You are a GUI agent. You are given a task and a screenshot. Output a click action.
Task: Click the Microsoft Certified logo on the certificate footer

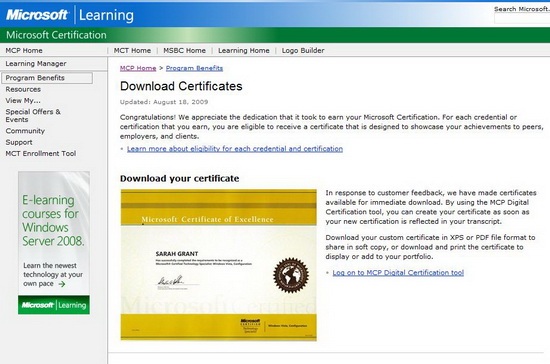250,326
